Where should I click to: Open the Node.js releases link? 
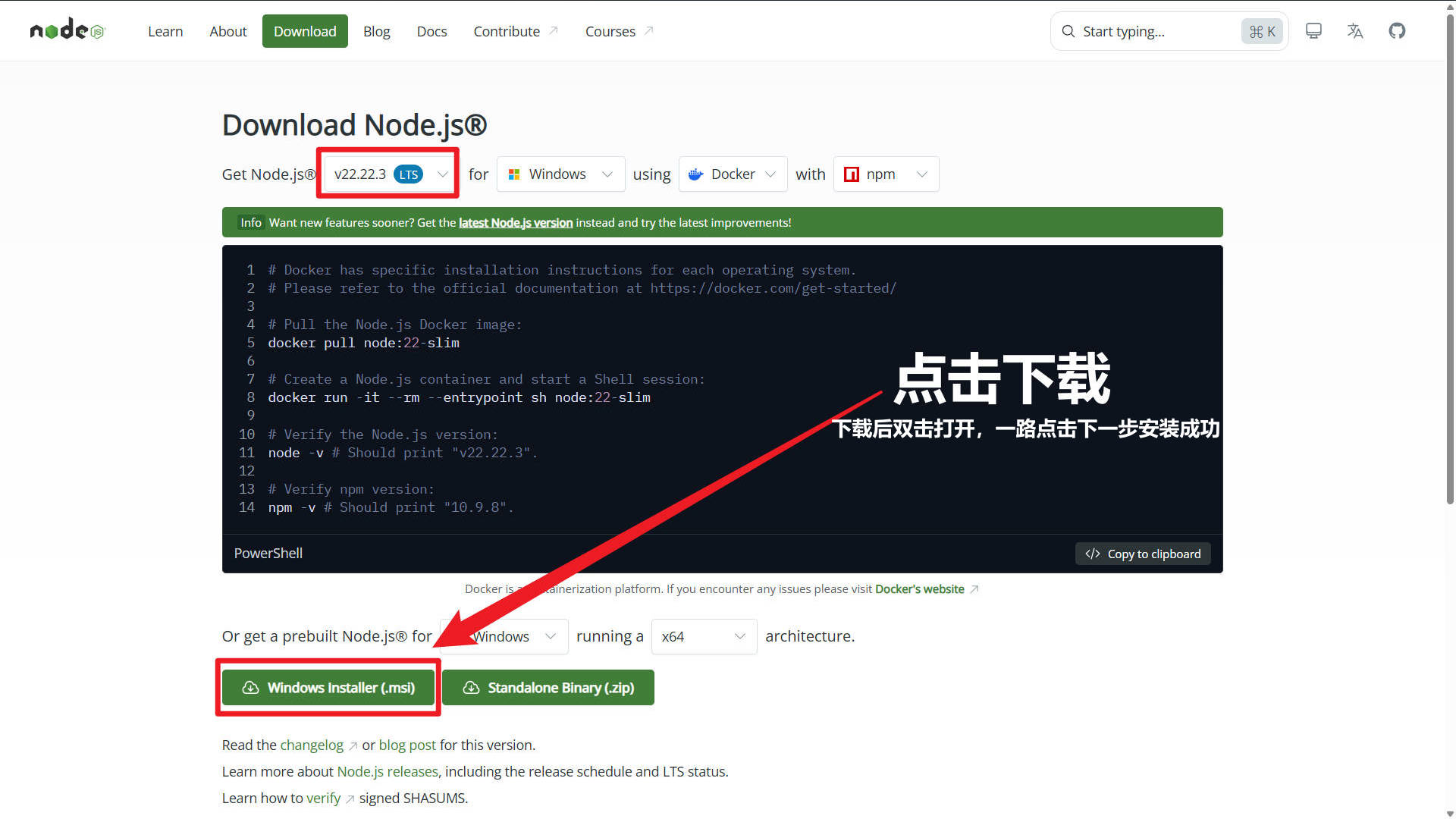pos(388,772)
